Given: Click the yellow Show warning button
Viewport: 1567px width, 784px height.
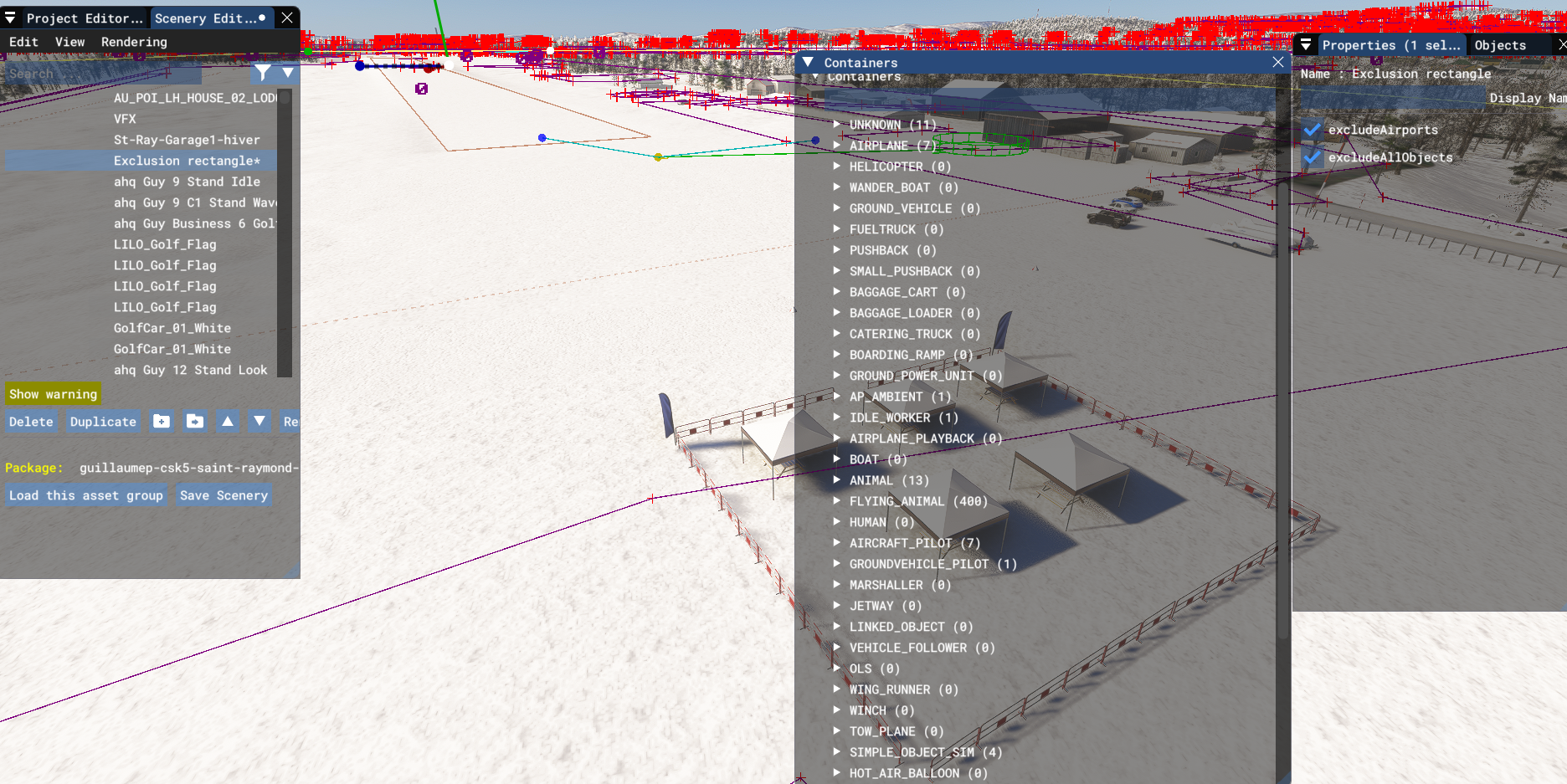Looking at the screenshot, I should [x=53, y=394].
